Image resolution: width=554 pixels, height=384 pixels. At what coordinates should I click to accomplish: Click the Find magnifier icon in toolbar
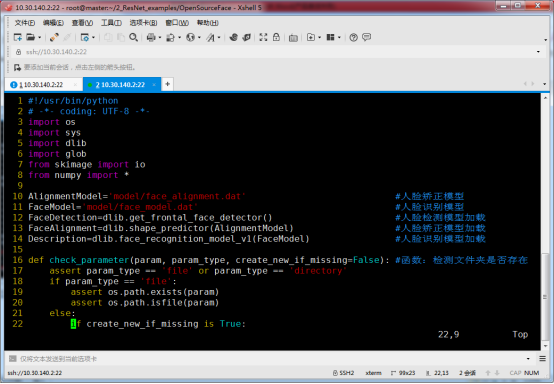pyautogui.click(x=133, y=37)
